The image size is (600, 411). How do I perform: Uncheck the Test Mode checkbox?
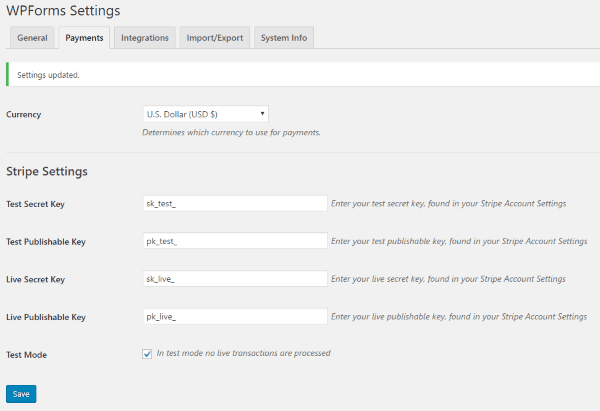click(148, 353)
